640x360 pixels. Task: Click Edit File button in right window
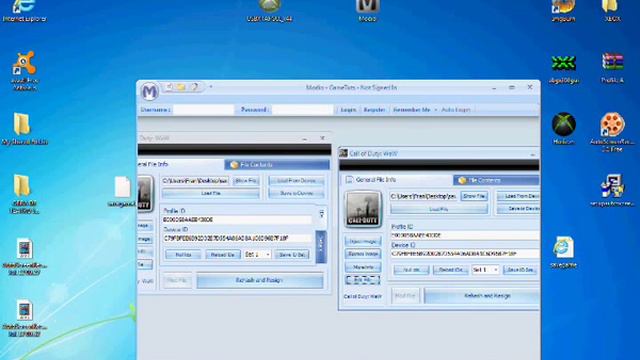pyautogui.click(x=363, y=280)
